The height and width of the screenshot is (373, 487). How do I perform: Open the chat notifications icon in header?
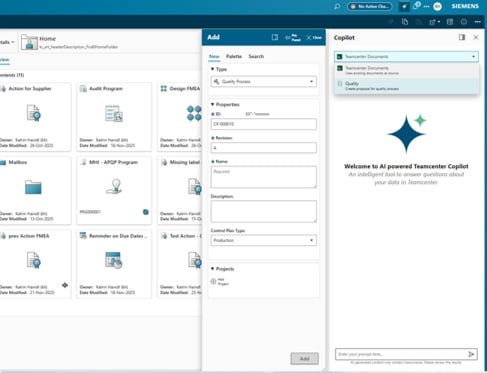pyautogui.click(x=416, y=6)
